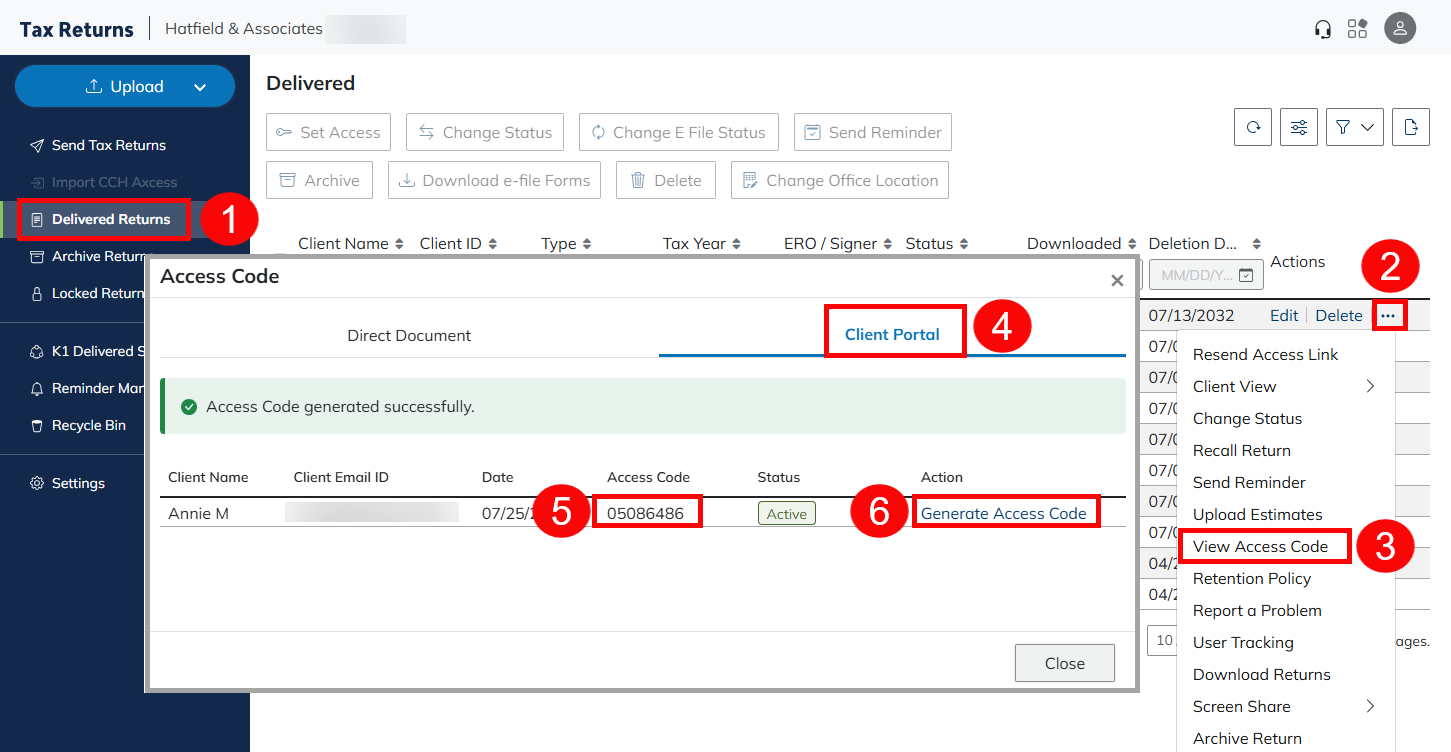Select the Client Portal tab
Viewport: 1451px width, 752px height.
[892, 335]
